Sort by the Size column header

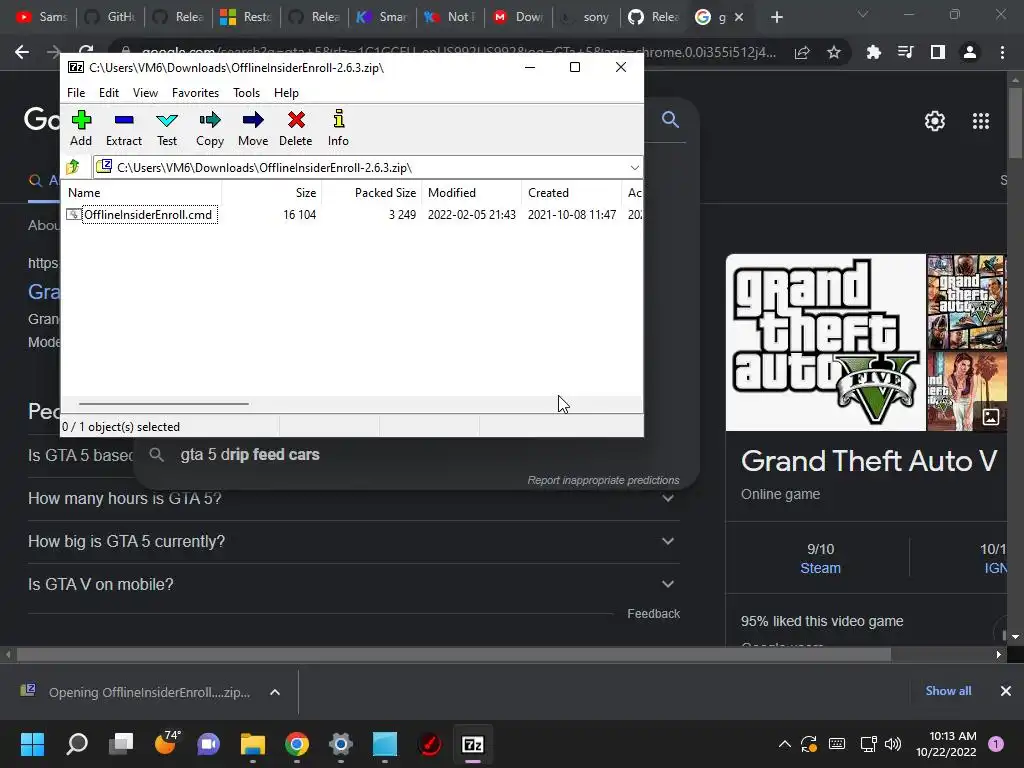(272, 193)
